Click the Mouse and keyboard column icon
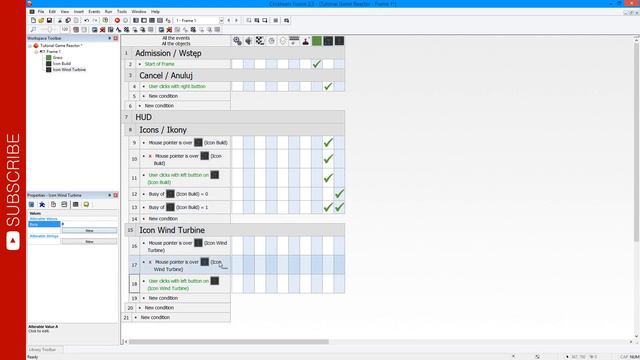Image resolution: width=640 pixels, height=360 pixels. pos(294,41)
